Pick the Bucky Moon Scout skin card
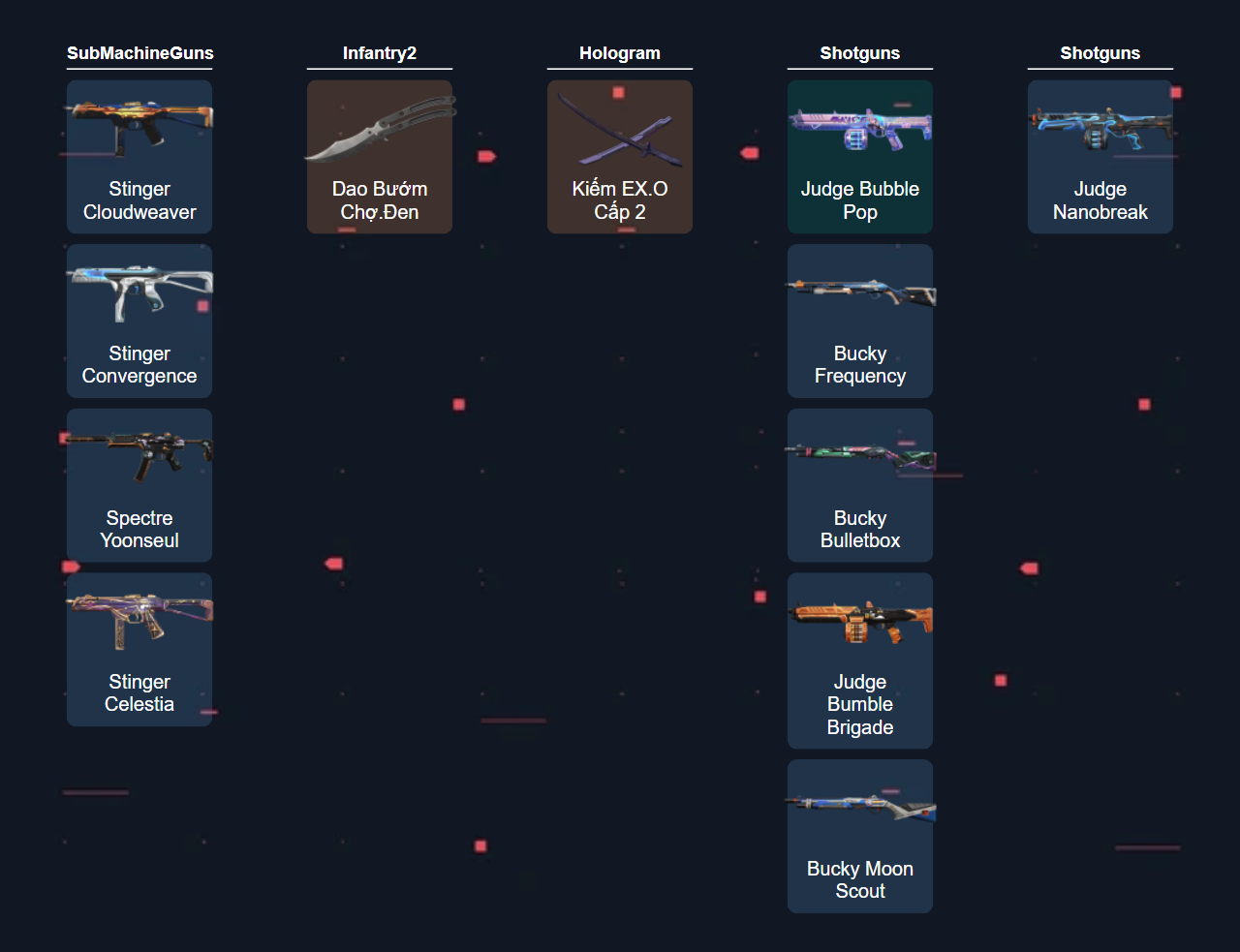Screen dimensions: 1240x952 (860, 836)
